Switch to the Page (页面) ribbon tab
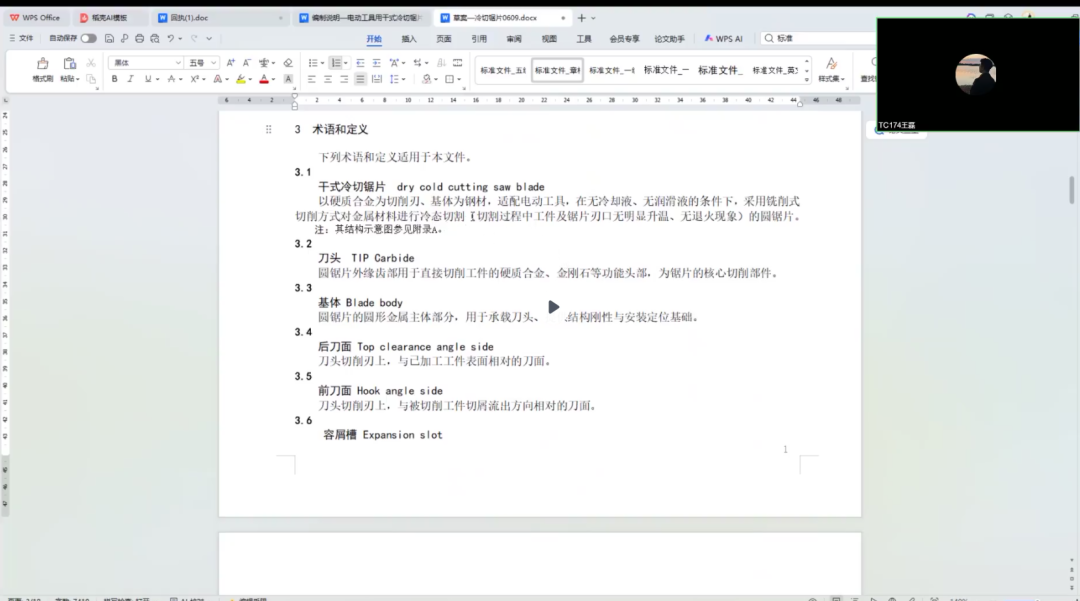The width and height of the screenshot is (1080, 601). pyautogui.click(x=444, y=39)
